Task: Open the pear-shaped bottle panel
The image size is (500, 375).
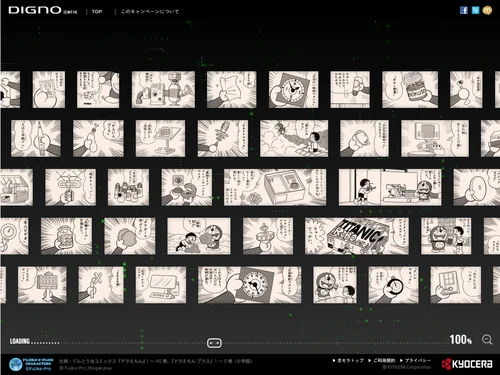Action: coord(98,138)
